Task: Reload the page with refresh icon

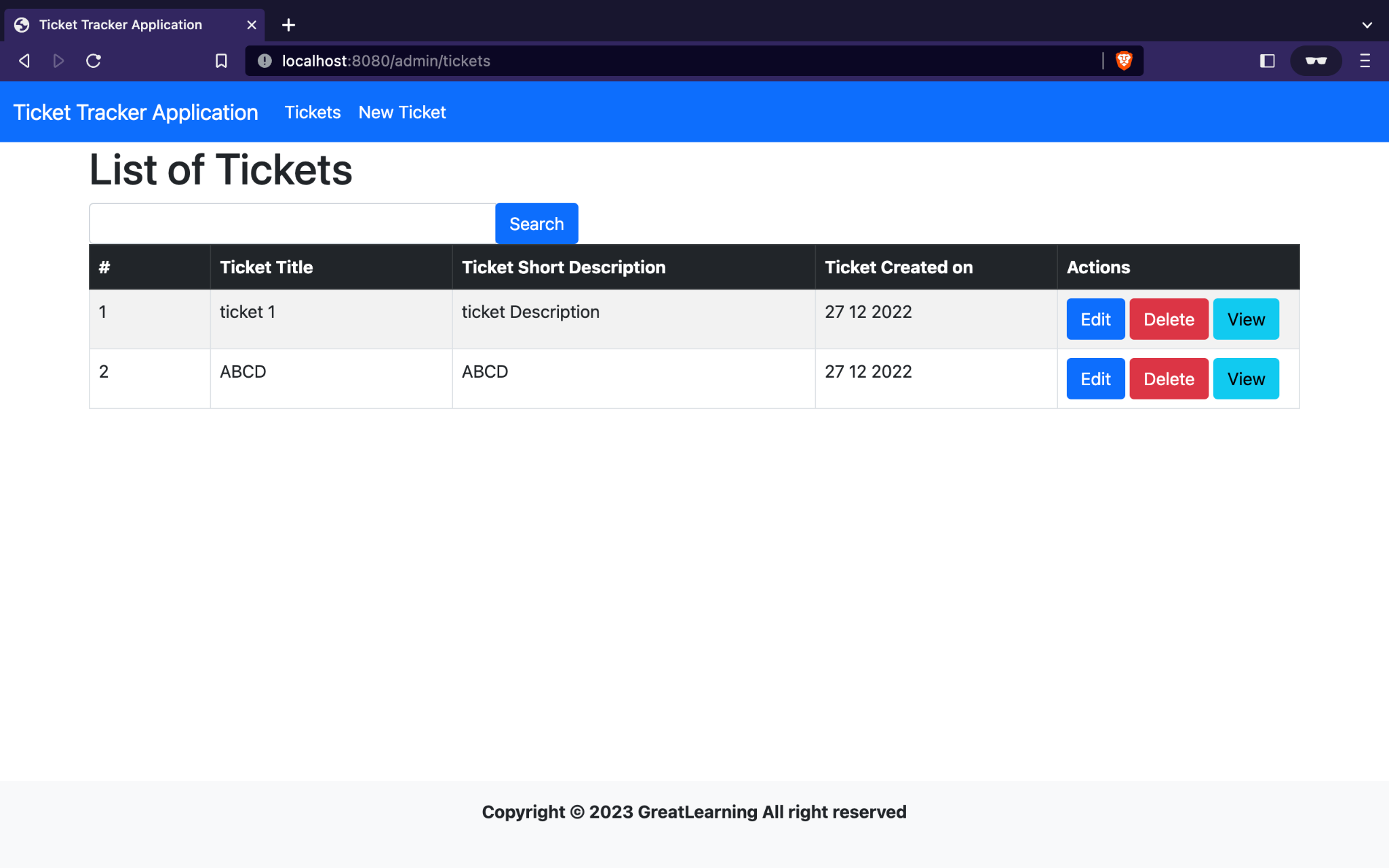Action: point(94,61)
